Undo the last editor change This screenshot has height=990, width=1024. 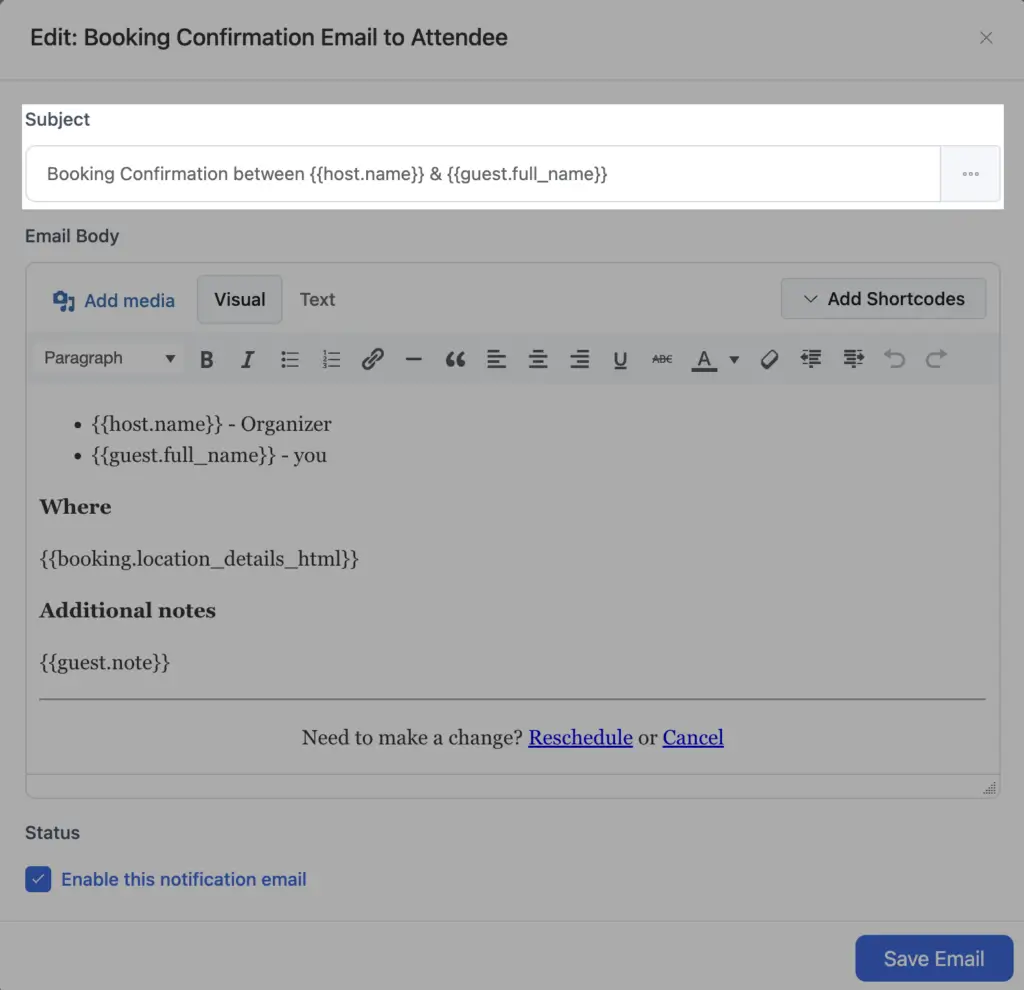click(x=894, y=359)
